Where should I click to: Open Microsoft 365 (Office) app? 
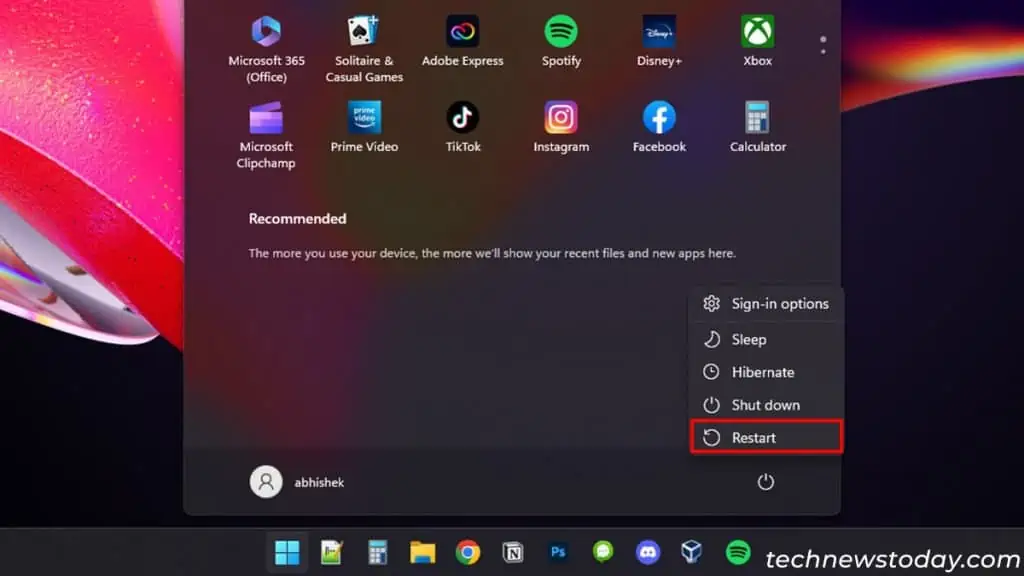[x=266, y=48]
